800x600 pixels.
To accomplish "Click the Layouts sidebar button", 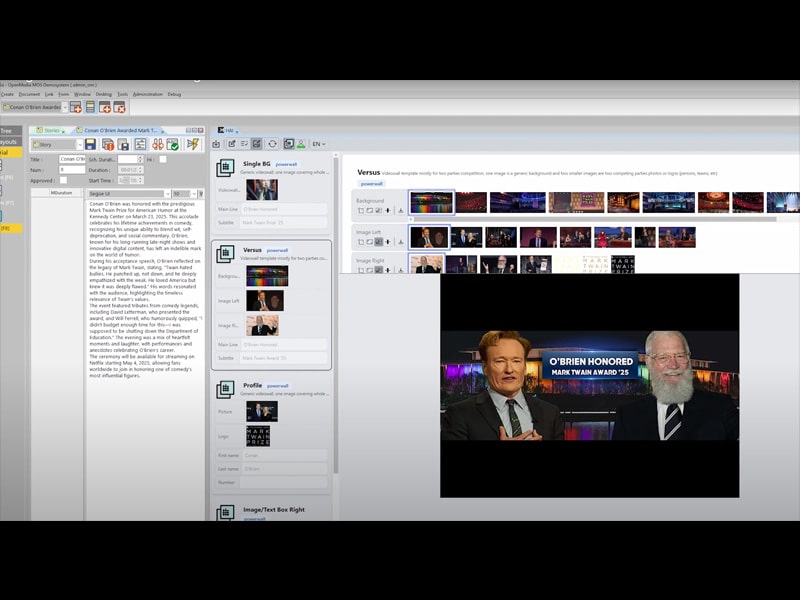I will click(x=11, y=141).
